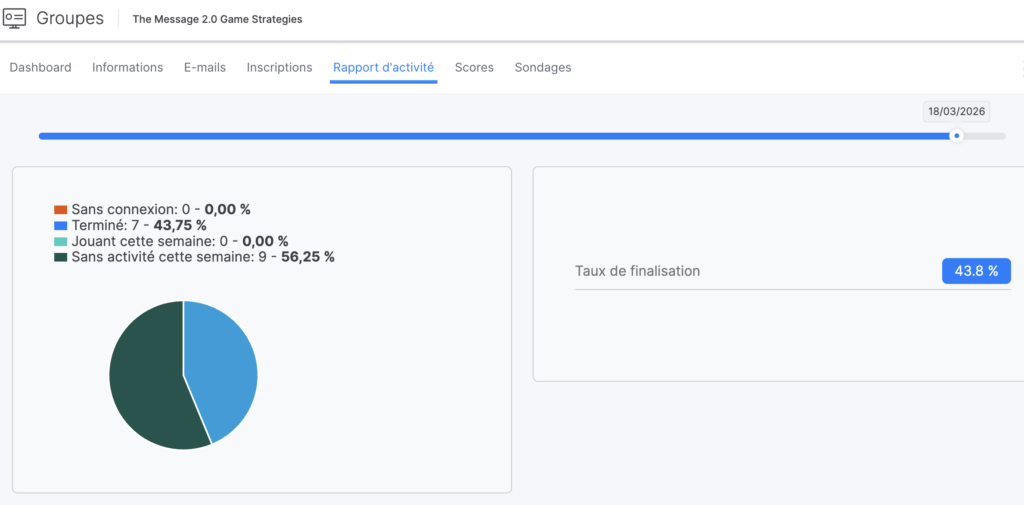Select the Rapport d'activité tab
The image size is (1024, 505).
click(383, 67)
